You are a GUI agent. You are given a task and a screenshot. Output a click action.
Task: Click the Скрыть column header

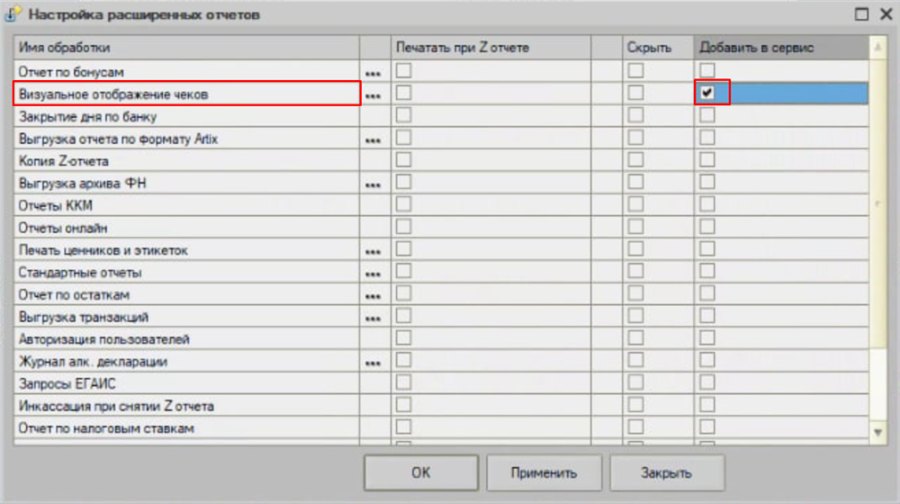tap(658, 48)
